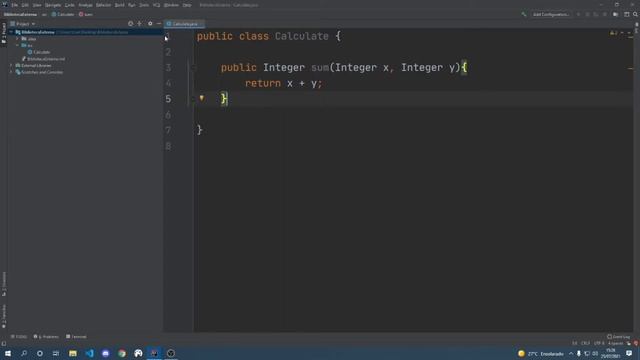
Task: Click the project name in breadcrumb bar
Action: tap(20, 14)
